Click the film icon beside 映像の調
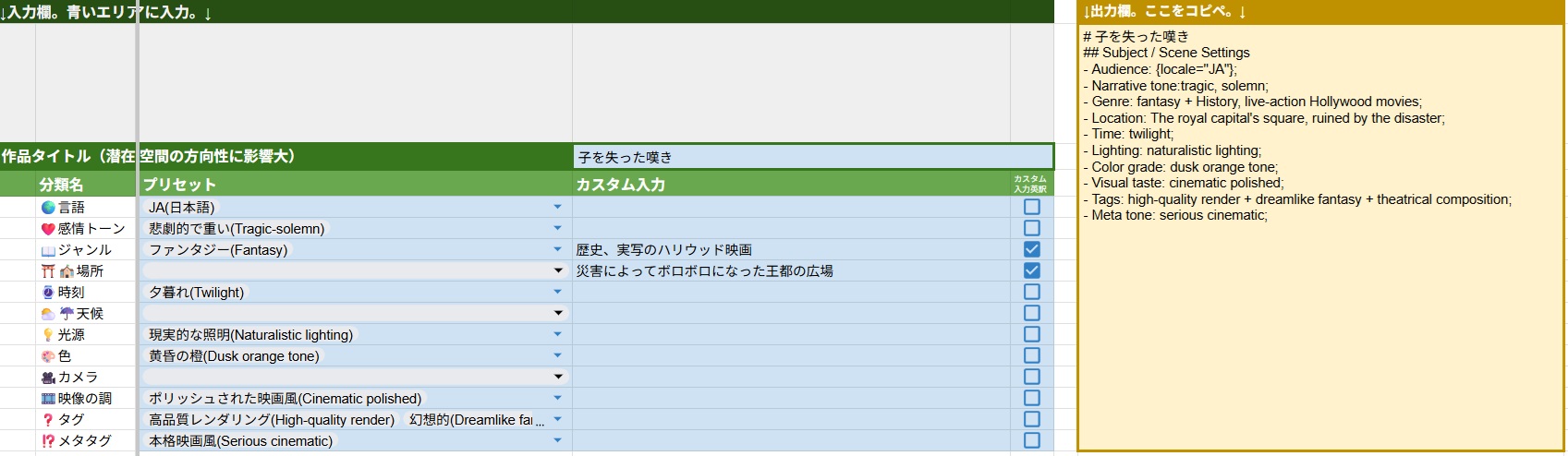This screenshot has width=1568, height=456. [x=48, y=399]
